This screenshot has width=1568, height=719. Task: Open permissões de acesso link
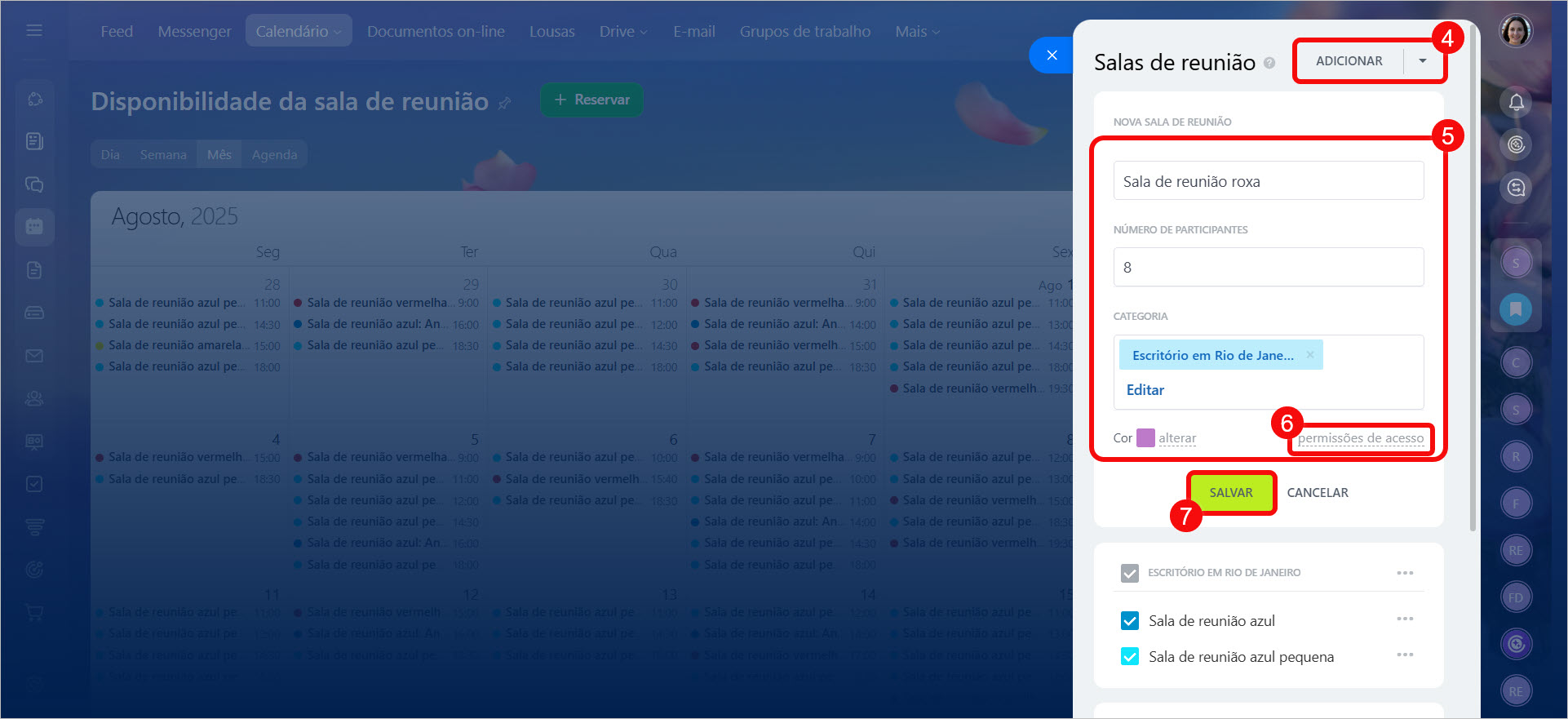1361,438
